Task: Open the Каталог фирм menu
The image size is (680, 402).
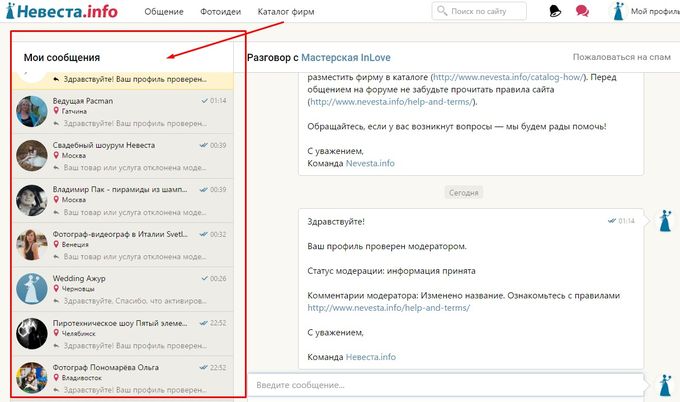Action: pyautogui.click(x=286, y=12)
